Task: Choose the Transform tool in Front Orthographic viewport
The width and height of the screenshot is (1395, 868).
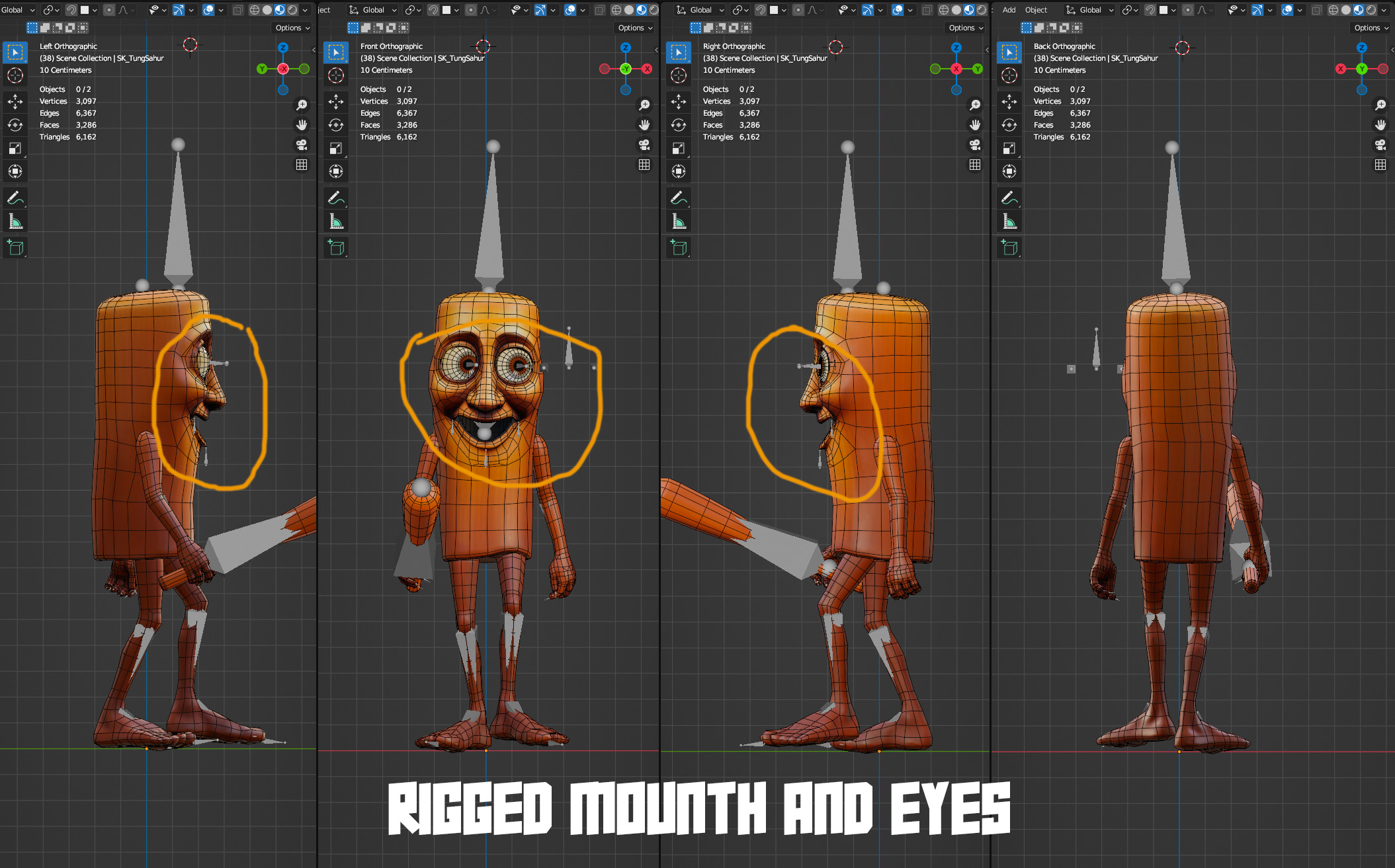Action: tap(336, 172)
